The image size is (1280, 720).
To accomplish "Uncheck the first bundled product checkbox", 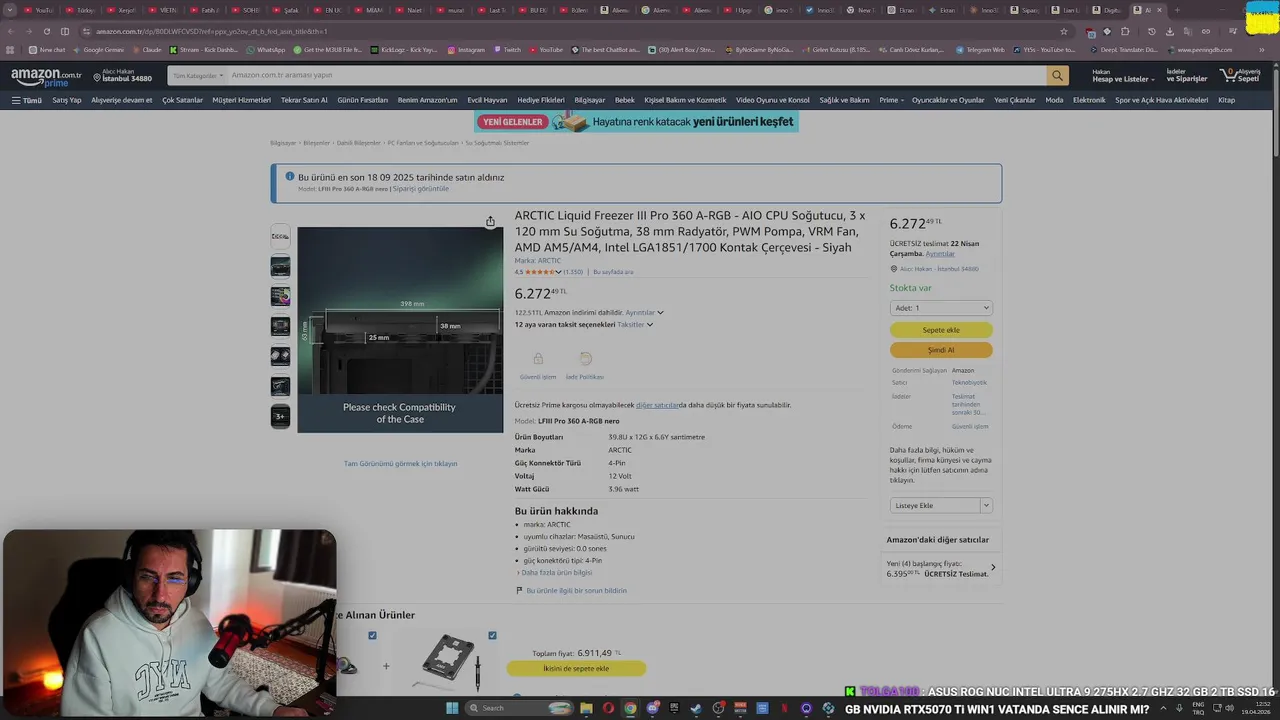I will point(372,635).
